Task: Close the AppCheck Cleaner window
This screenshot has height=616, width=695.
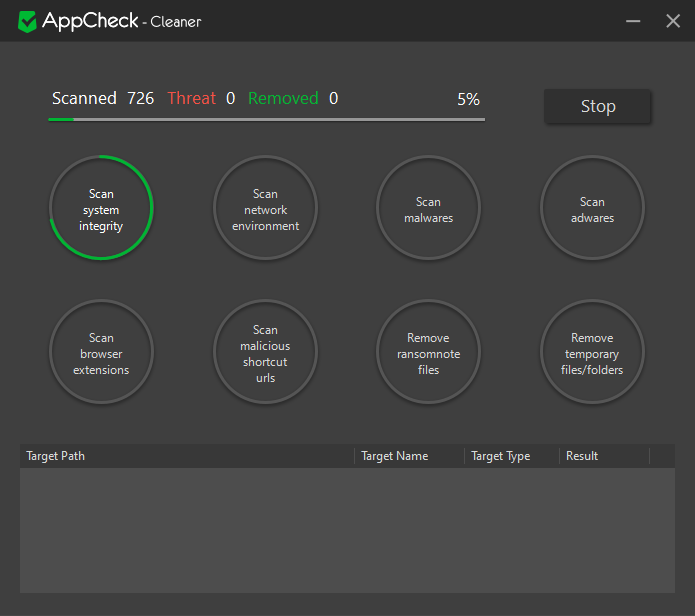Action: pyautogui.click(x=673, y=21)
